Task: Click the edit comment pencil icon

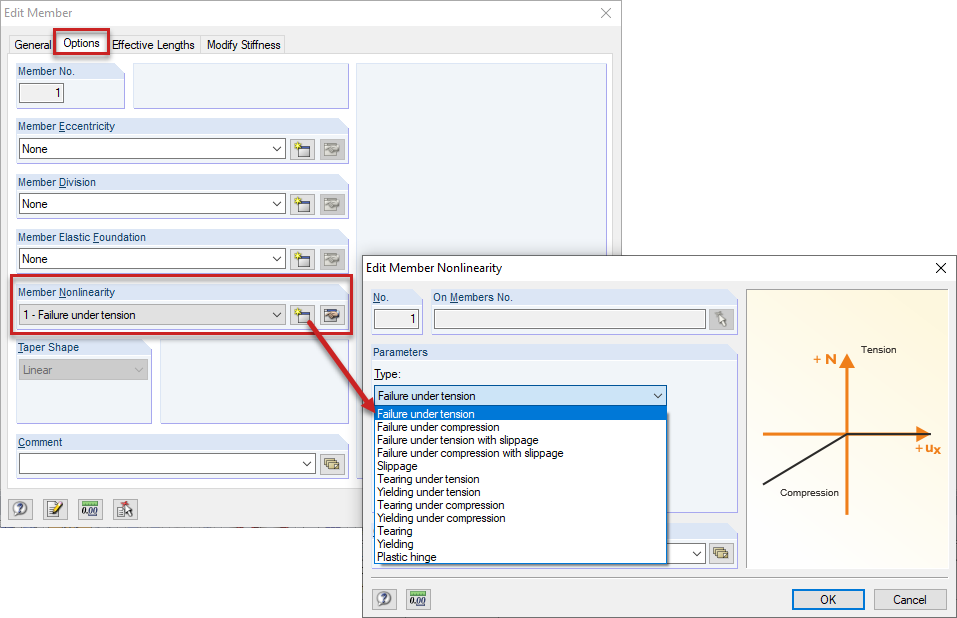Action: point(56,509)
